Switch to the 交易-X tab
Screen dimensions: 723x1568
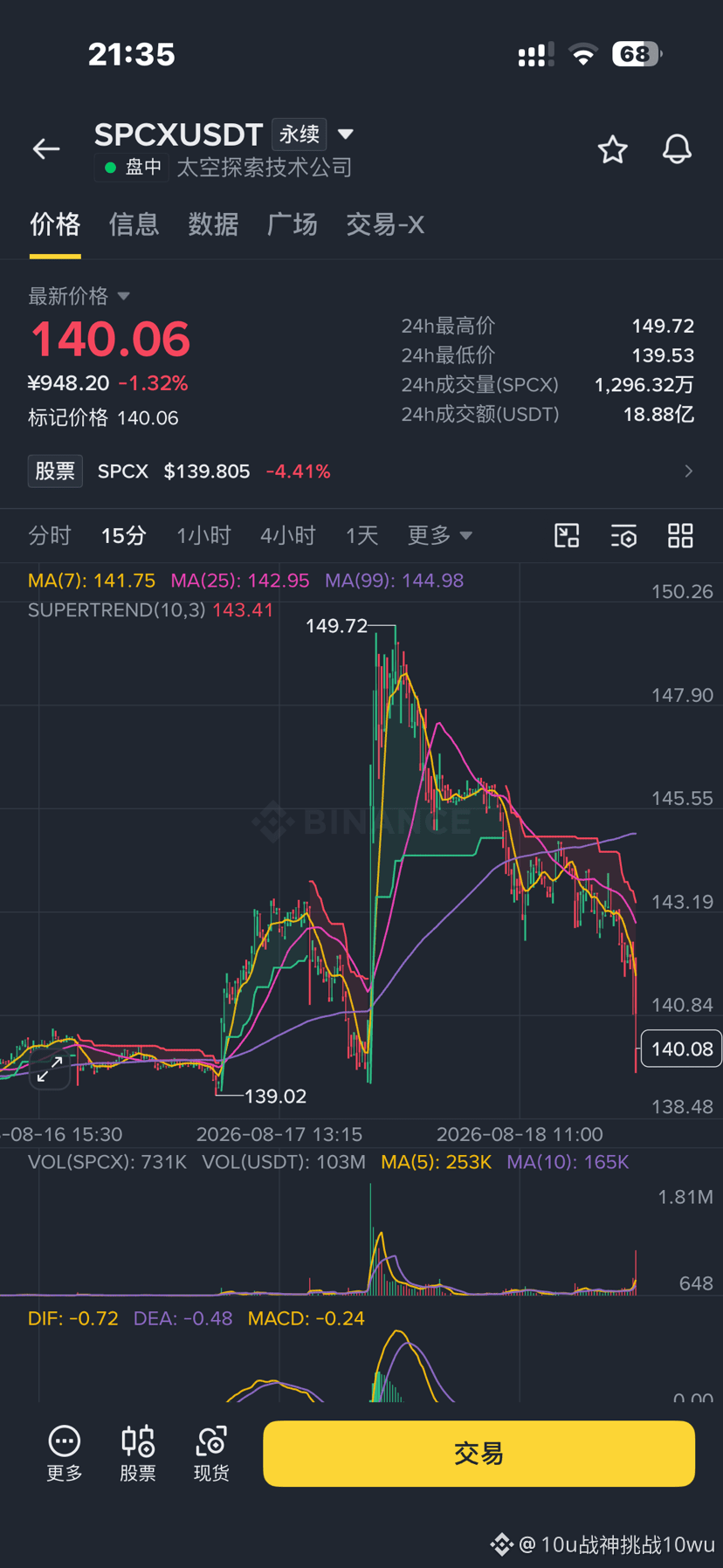pos(385,224)
